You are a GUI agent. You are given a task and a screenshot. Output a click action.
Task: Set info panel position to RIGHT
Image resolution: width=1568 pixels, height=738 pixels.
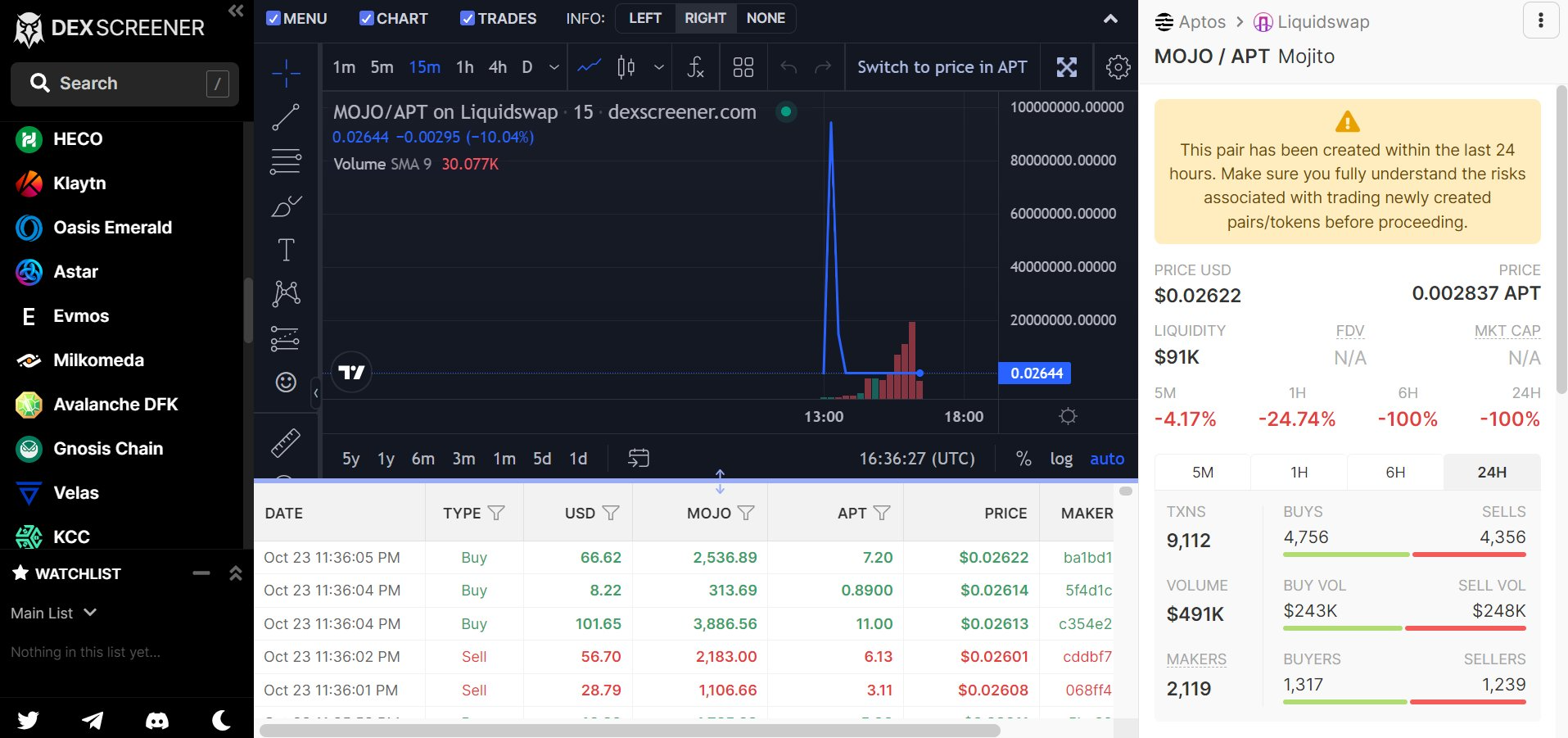pyautogui.click(x=705, y=18)
